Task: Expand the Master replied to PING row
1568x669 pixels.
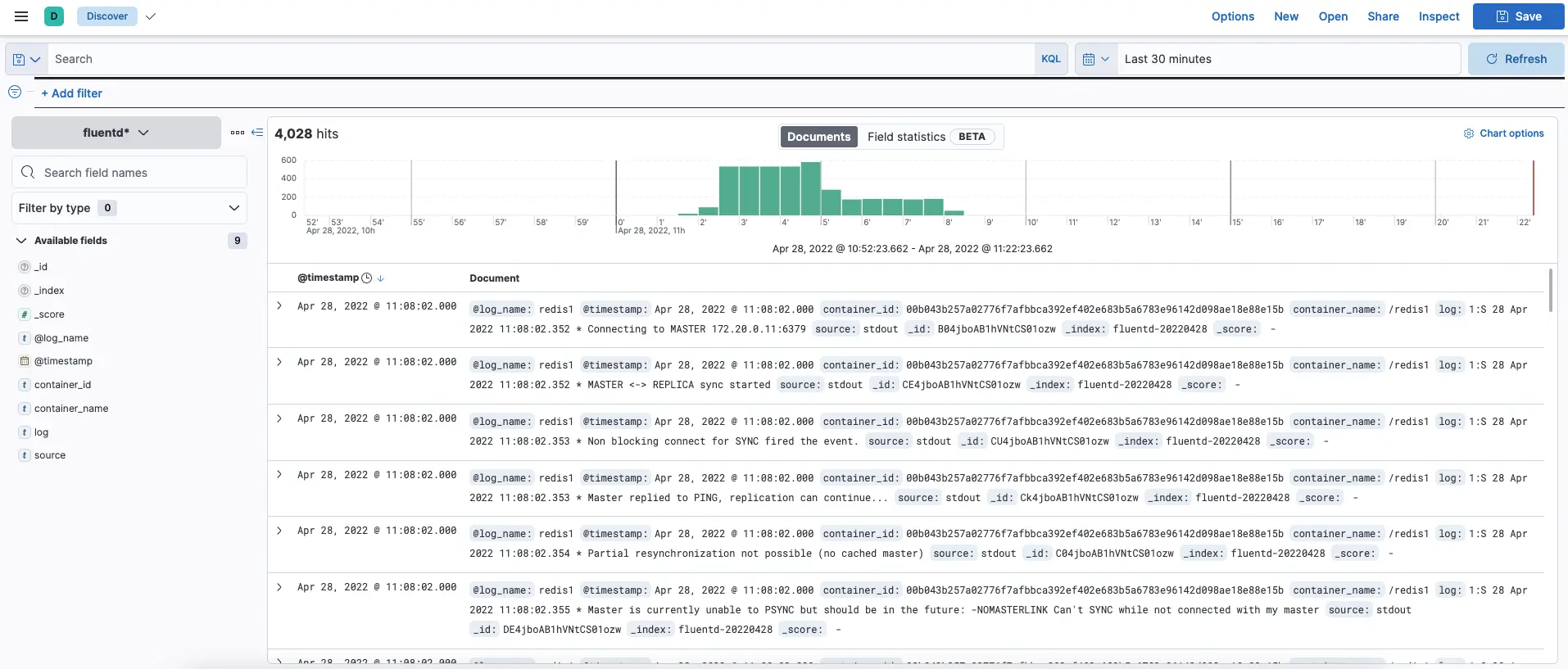Action: click(x=279, y=474)
